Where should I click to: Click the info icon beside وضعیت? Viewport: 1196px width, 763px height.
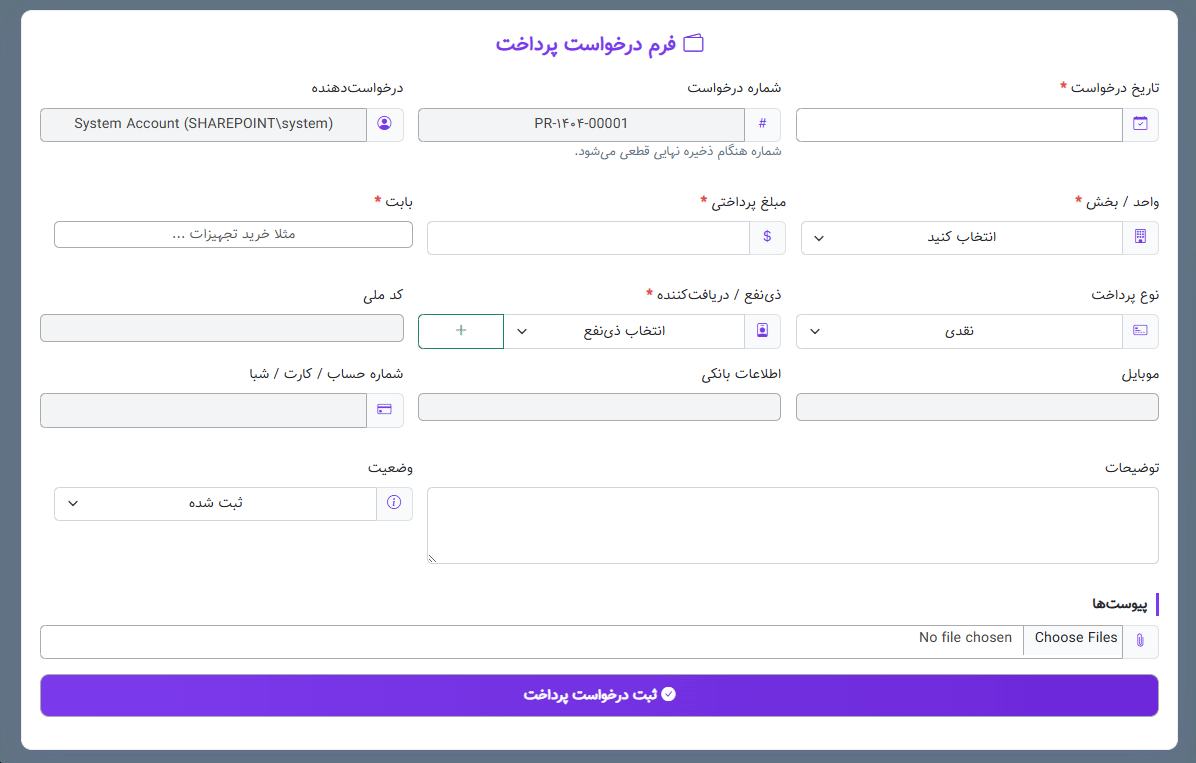pos(394,503)
